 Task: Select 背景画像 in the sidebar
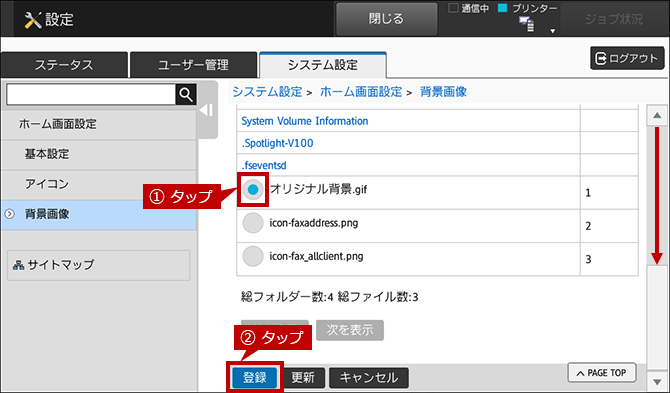click(98, 214)
